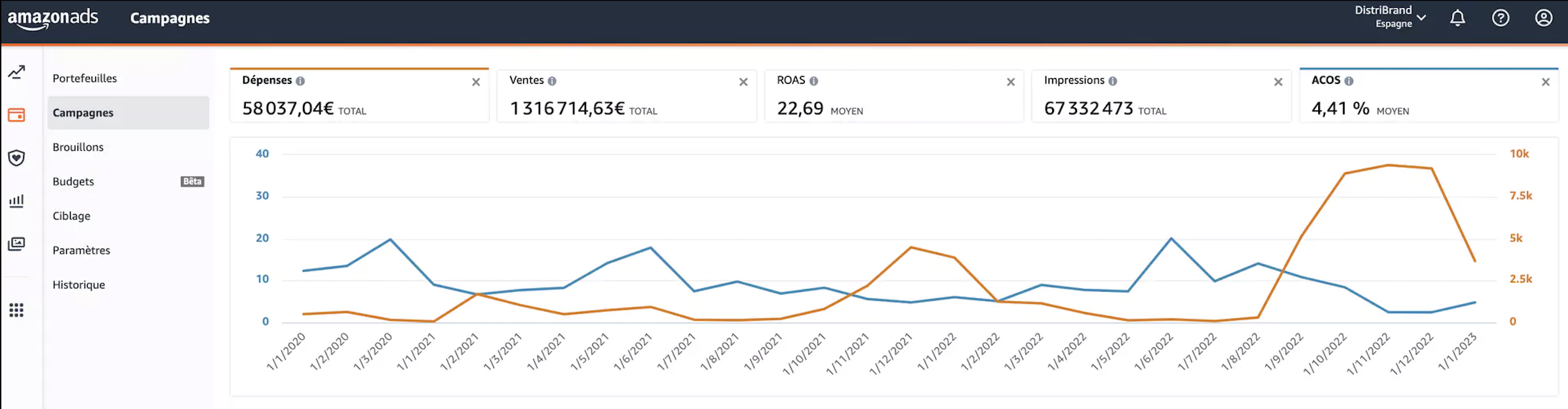Open the trending chart sidebar icon
Viewport: 1568px width, 409px height.
(x=16, y=72)
